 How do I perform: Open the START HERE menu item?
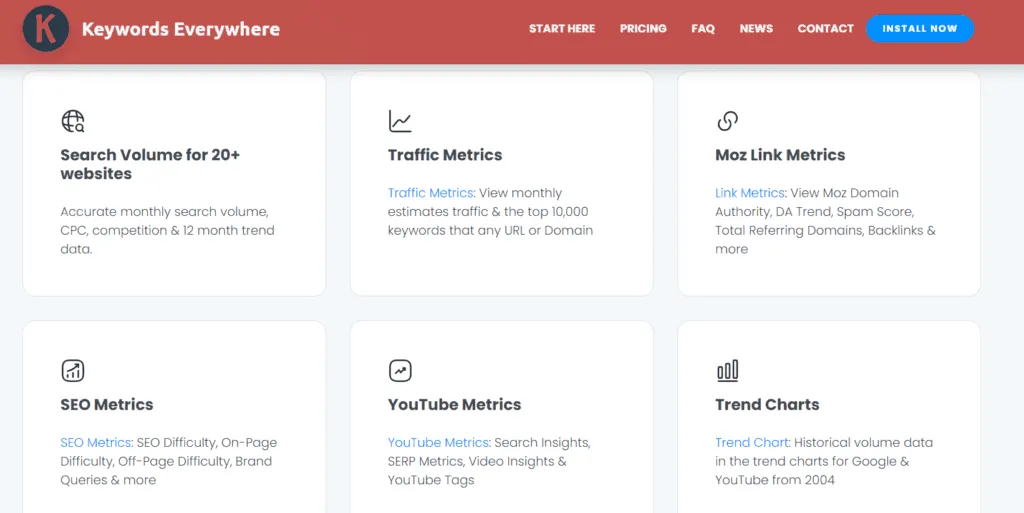(x=562, y=29)
